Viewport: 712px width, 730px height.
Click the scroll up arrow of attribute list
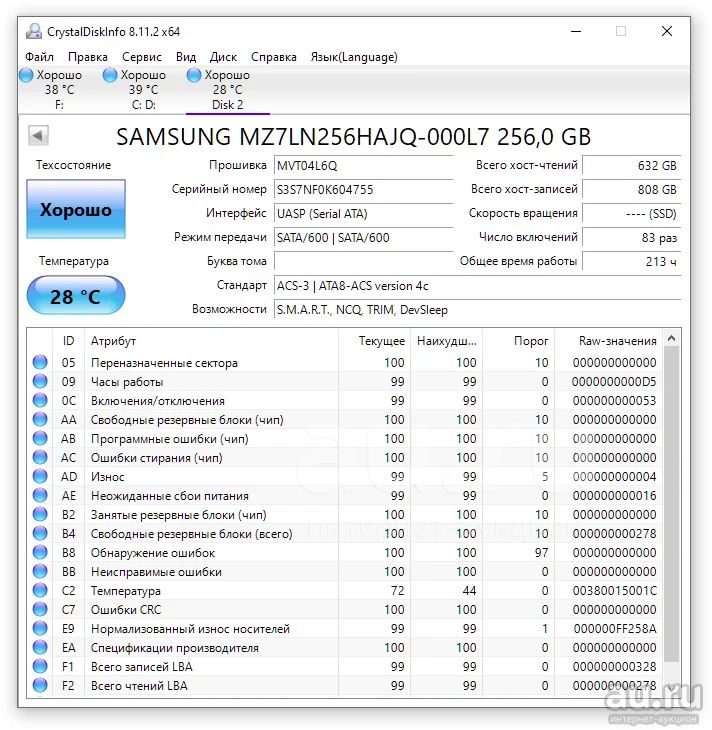tap(671, 338)
